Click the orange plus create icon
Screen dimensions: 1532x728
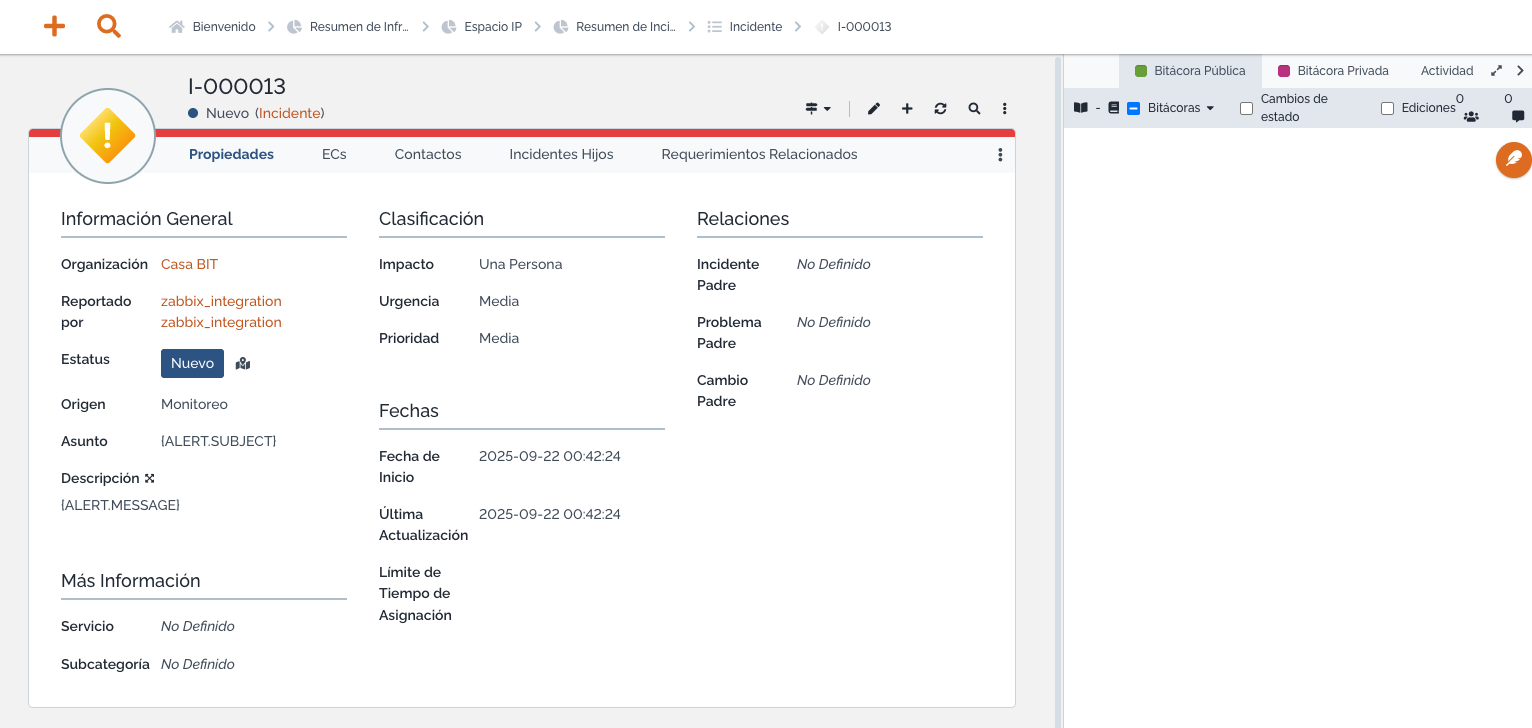(x=54, y=27)
